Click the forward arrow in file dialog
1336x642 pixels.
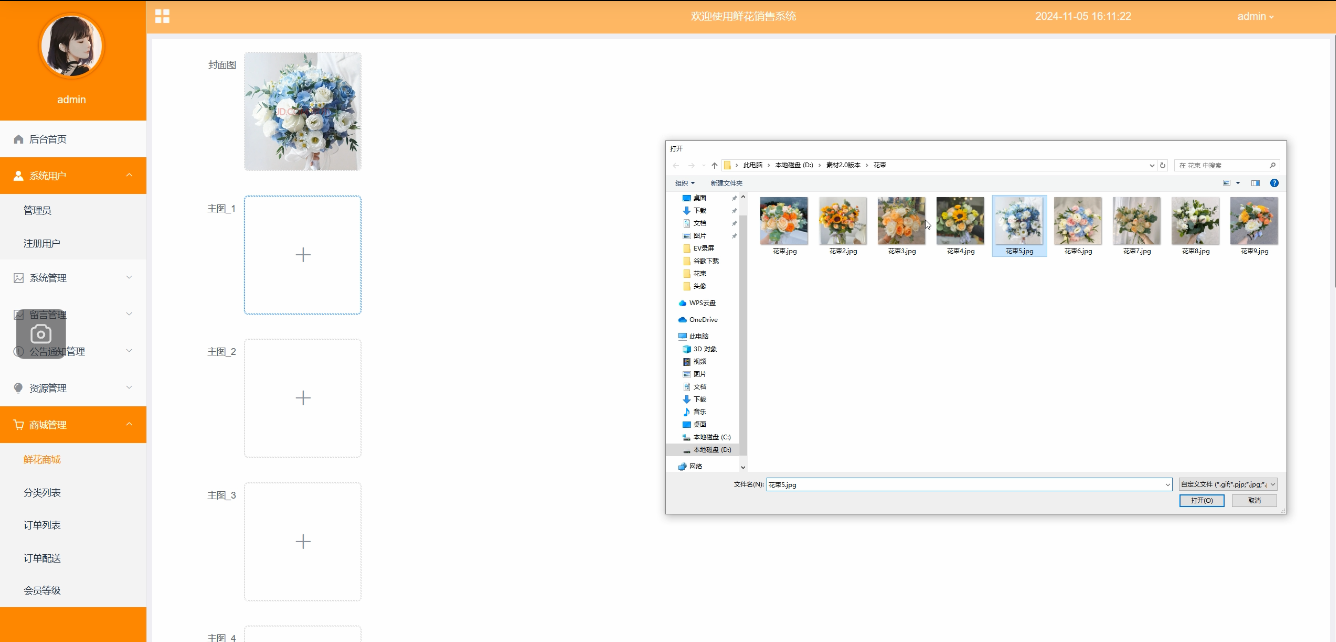(x=691, y=165)
